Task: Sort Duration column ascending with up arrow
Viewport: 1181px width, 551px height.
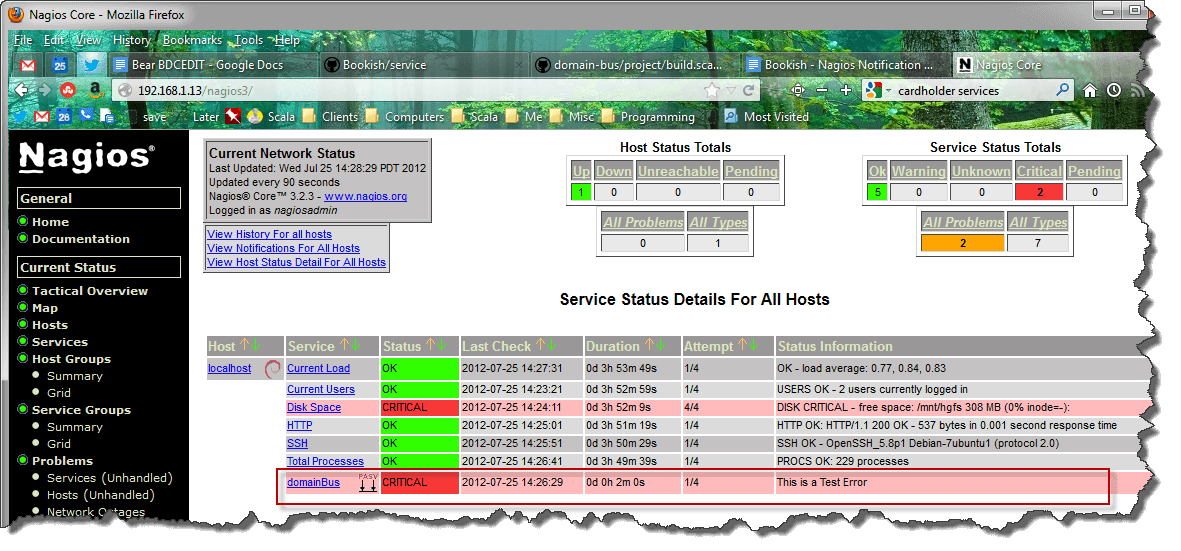Action: (x=648, y=346)
